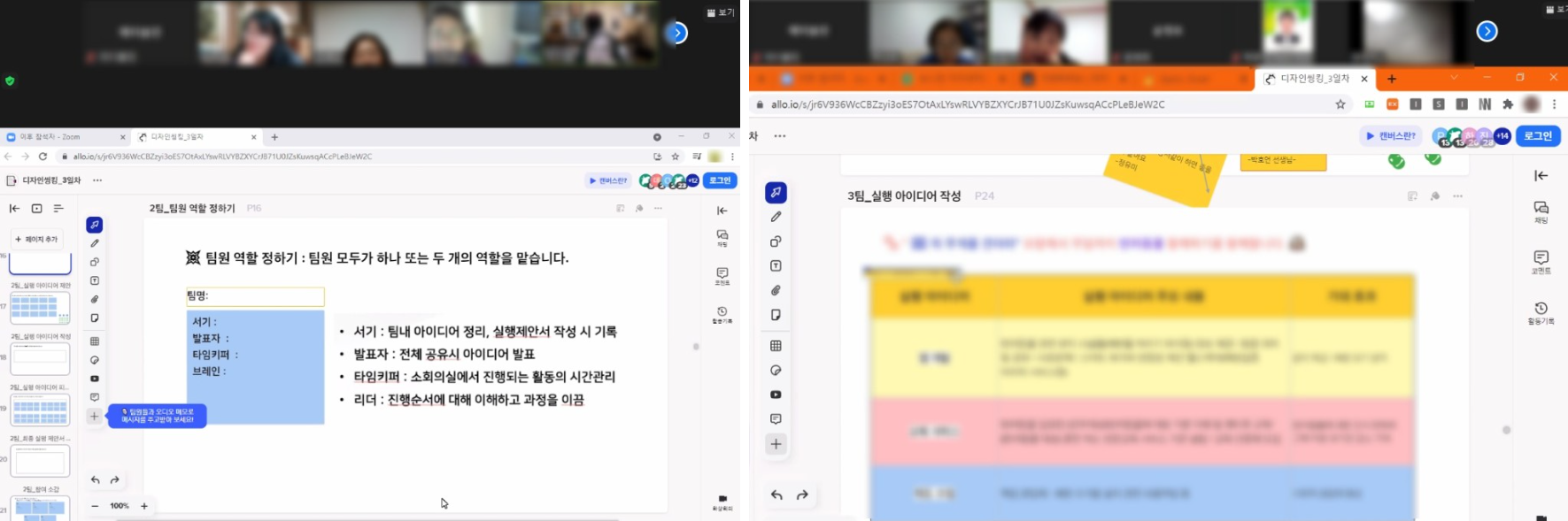The image size is (1568, 521).
Task: Open the three-dot menu of page P16
Action: [658, 209]
